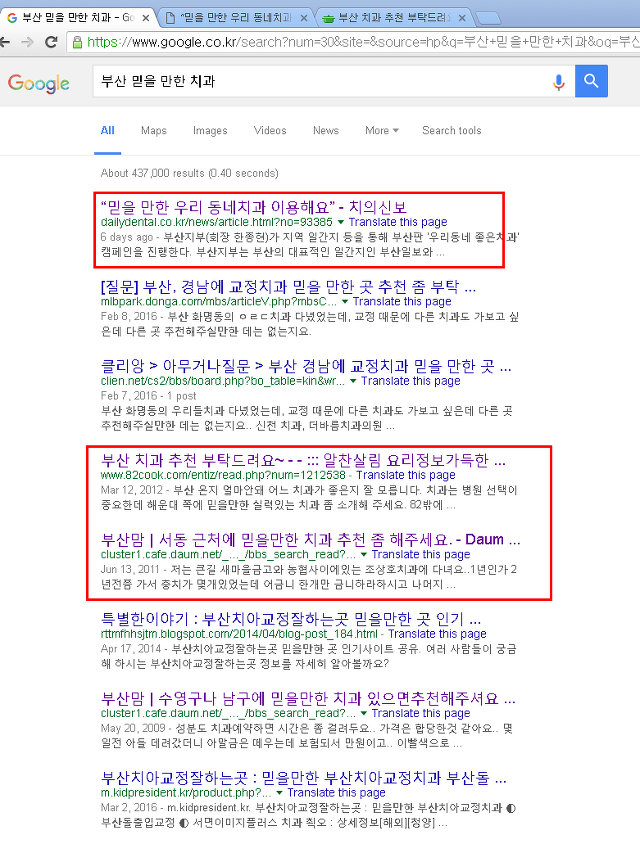This screenshot has height=844, width=640.
Task: Click Translate this page for blogspot result
Action: coord(437,634)
